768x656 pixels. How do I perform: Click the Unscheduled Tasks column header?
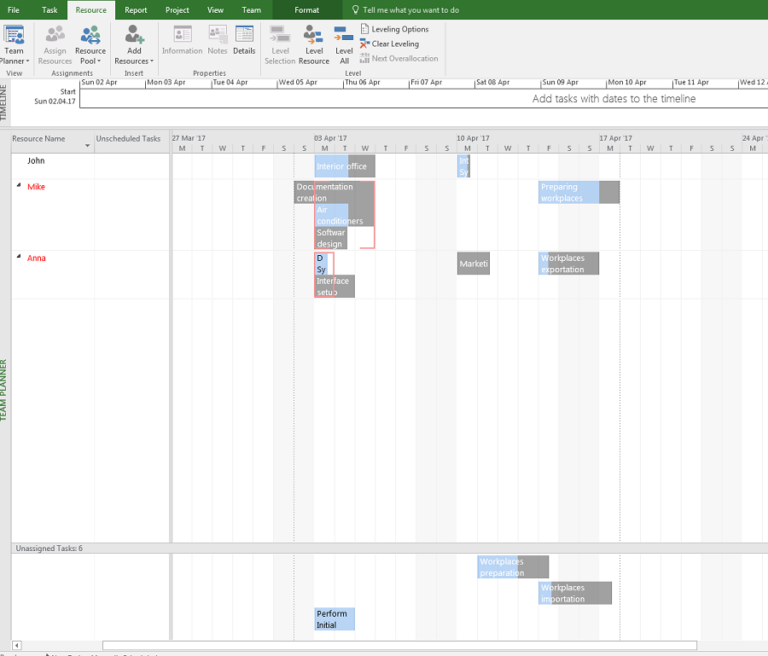click(128, 139)
